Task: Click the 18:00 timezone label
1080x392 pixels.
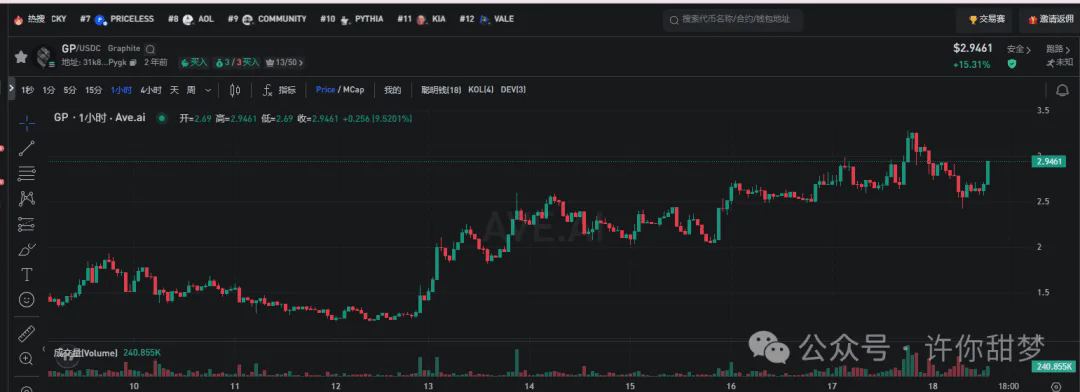Action: click(1008, 386)
